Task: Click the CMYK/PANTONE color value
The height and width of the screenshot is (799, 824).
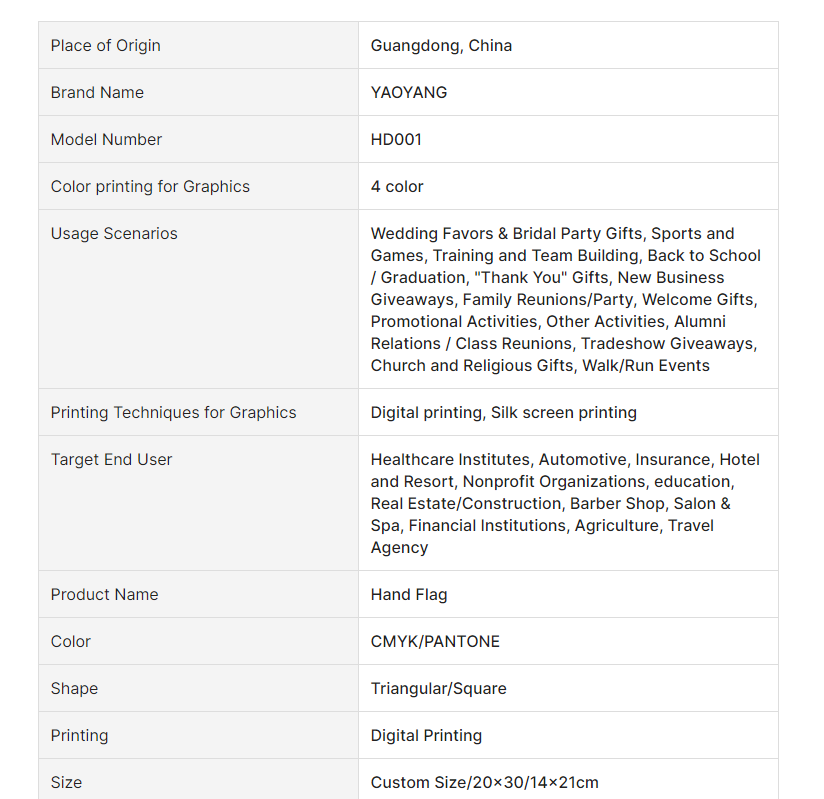Action: click(435, 641)
